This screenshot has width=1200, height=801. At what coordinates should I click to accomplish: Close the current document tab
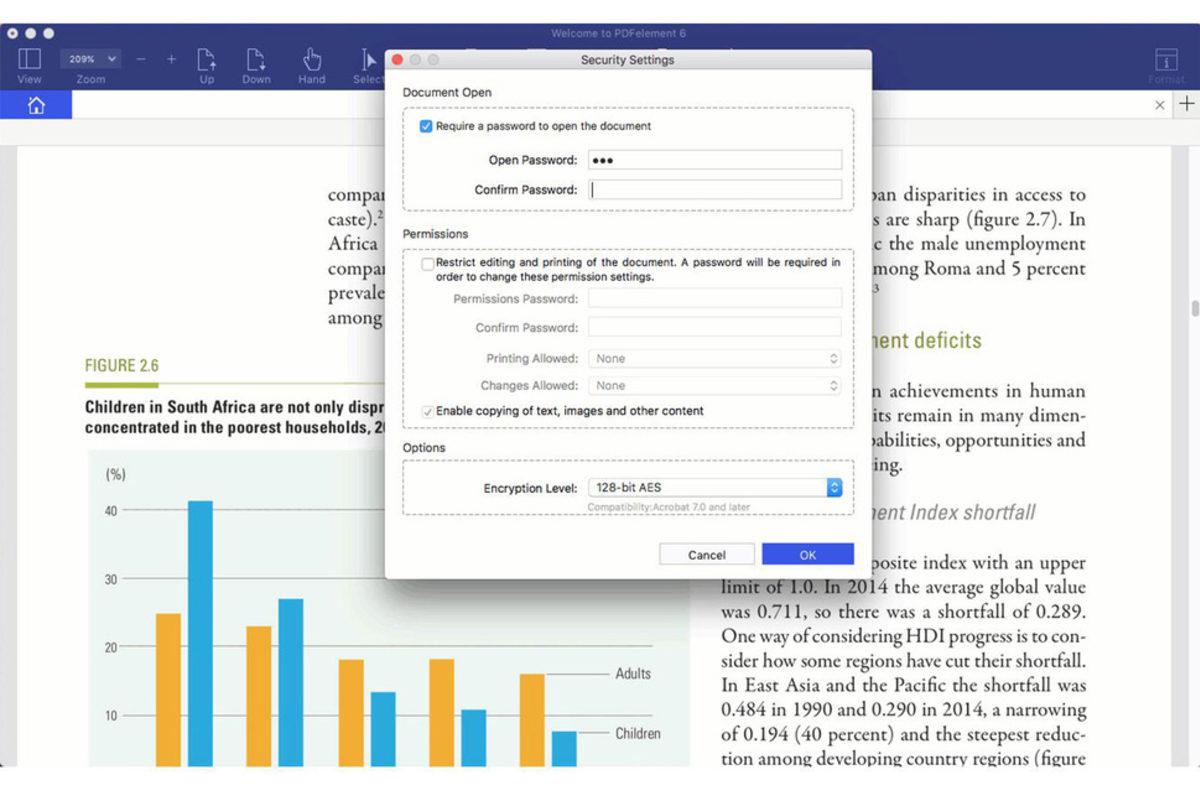[x=1160, y=105]
